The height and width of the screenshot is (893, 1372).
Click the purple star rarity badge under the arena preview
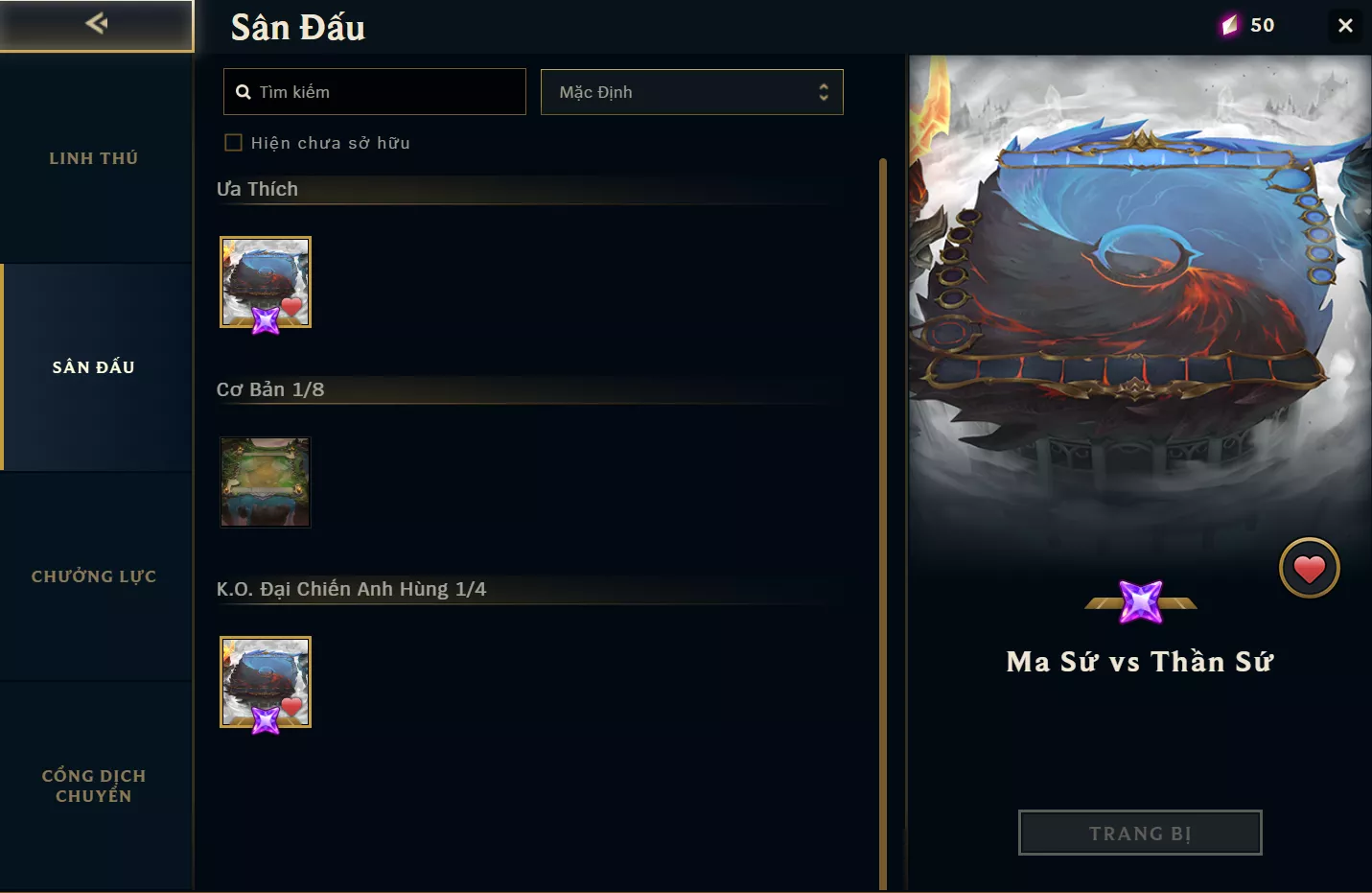(1141, 602)
